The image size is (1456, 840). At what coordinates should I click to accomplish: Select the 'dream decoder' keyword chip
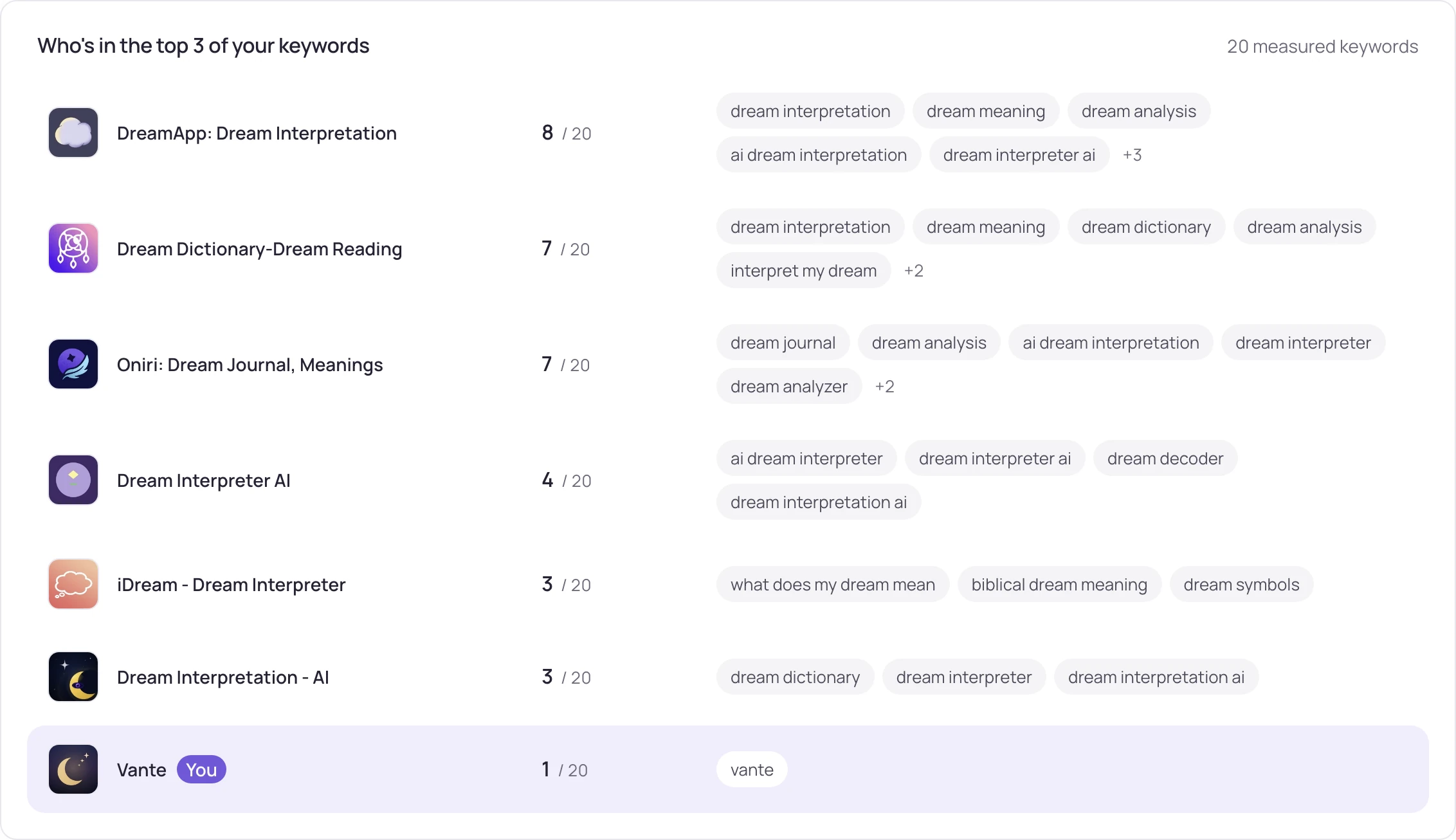tap(1165, 458)
